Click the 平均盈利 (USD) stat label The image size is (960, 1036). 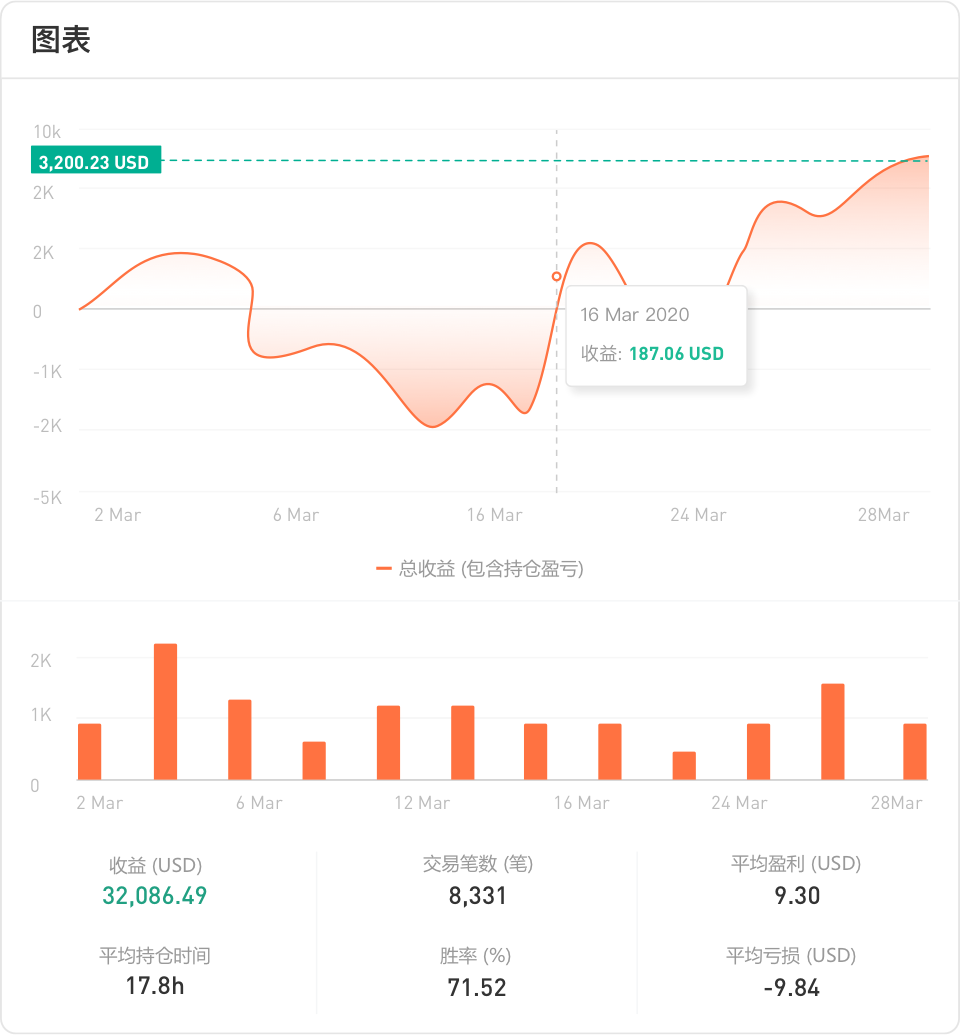coord(796,864)
